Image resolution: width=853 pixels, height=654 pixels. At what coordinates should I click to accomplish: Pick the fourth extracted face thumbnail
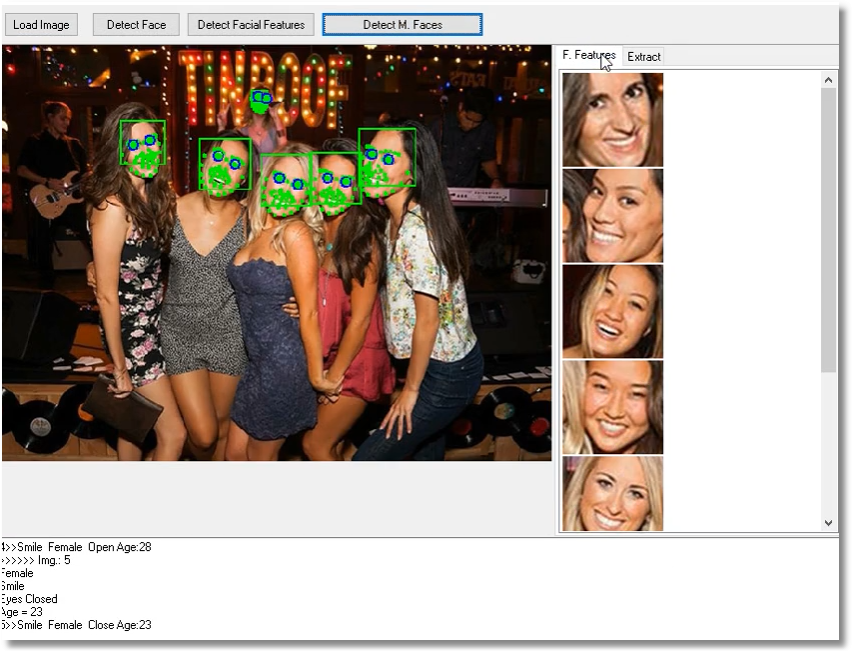point(612,407)
